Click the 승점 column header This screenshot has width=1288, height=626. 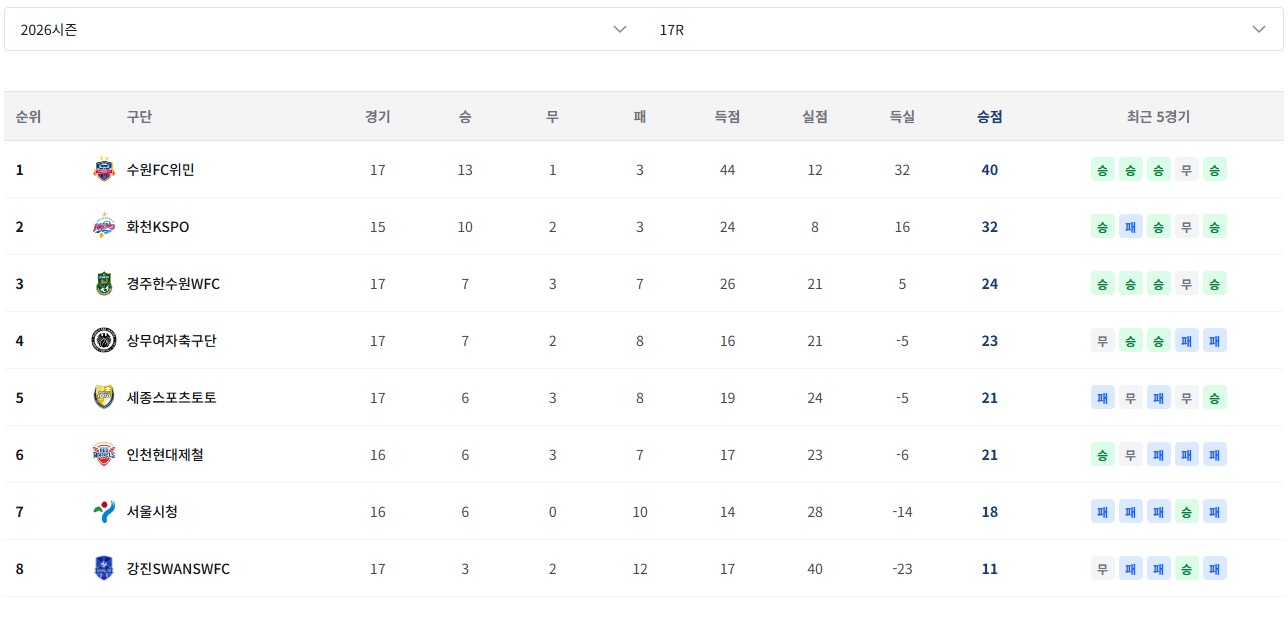[990, 117]
